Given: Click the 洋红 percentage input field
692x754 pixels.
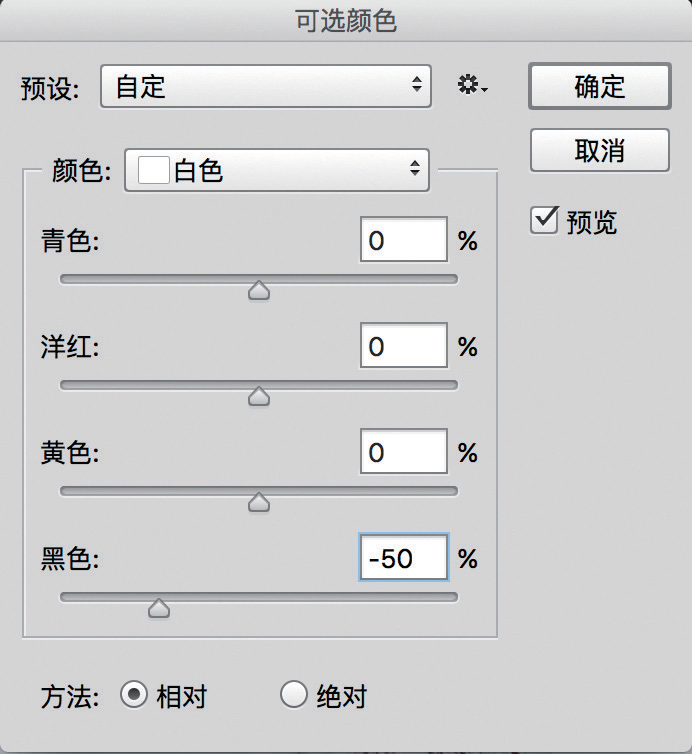Looking at the screenshot, I should pos(403,347).
